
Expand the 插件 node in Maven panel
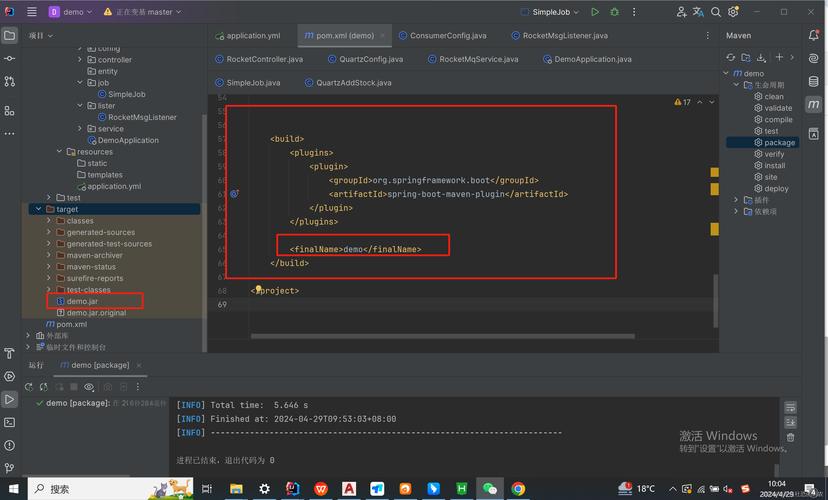[736, 200]
